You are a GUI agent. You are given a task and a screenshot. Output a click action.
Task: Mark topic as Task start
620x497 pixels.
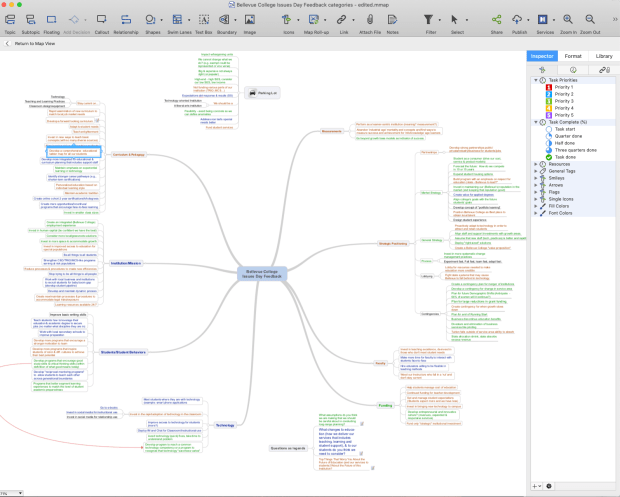point(561,129)
